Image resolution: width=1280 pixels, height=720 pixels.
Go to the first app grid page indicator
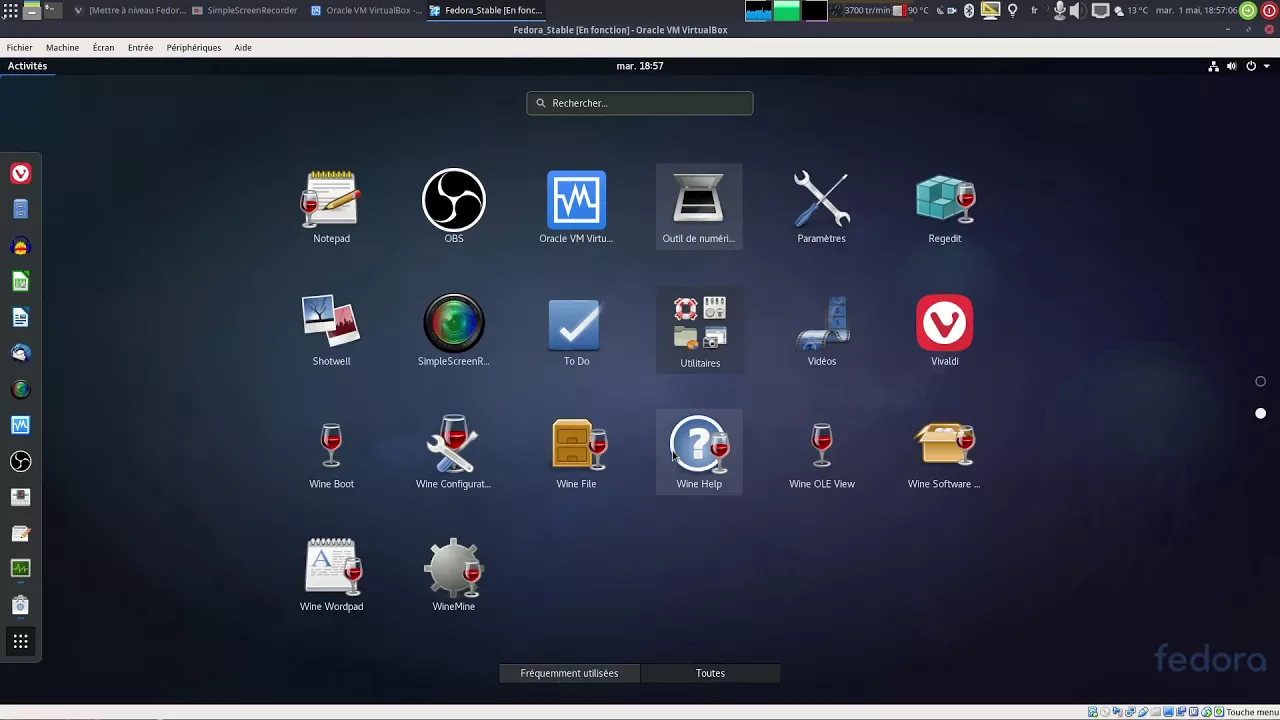coord(1260,381)
